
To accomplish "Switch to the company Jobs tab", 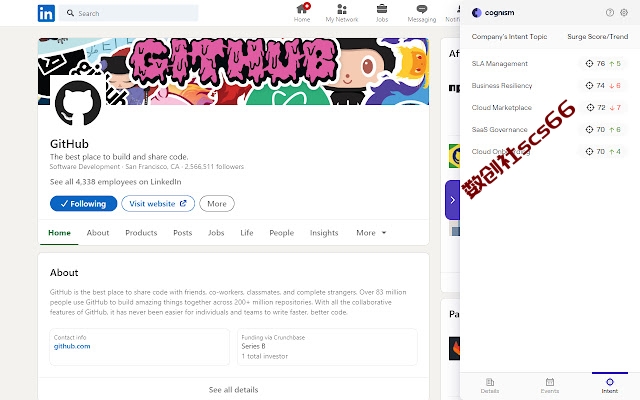I will click(216, 233).
